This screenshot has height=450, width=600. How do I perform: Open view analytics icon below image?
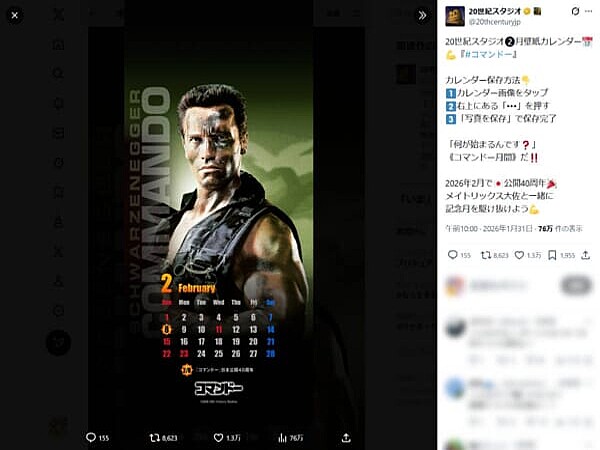pos(282,437)
